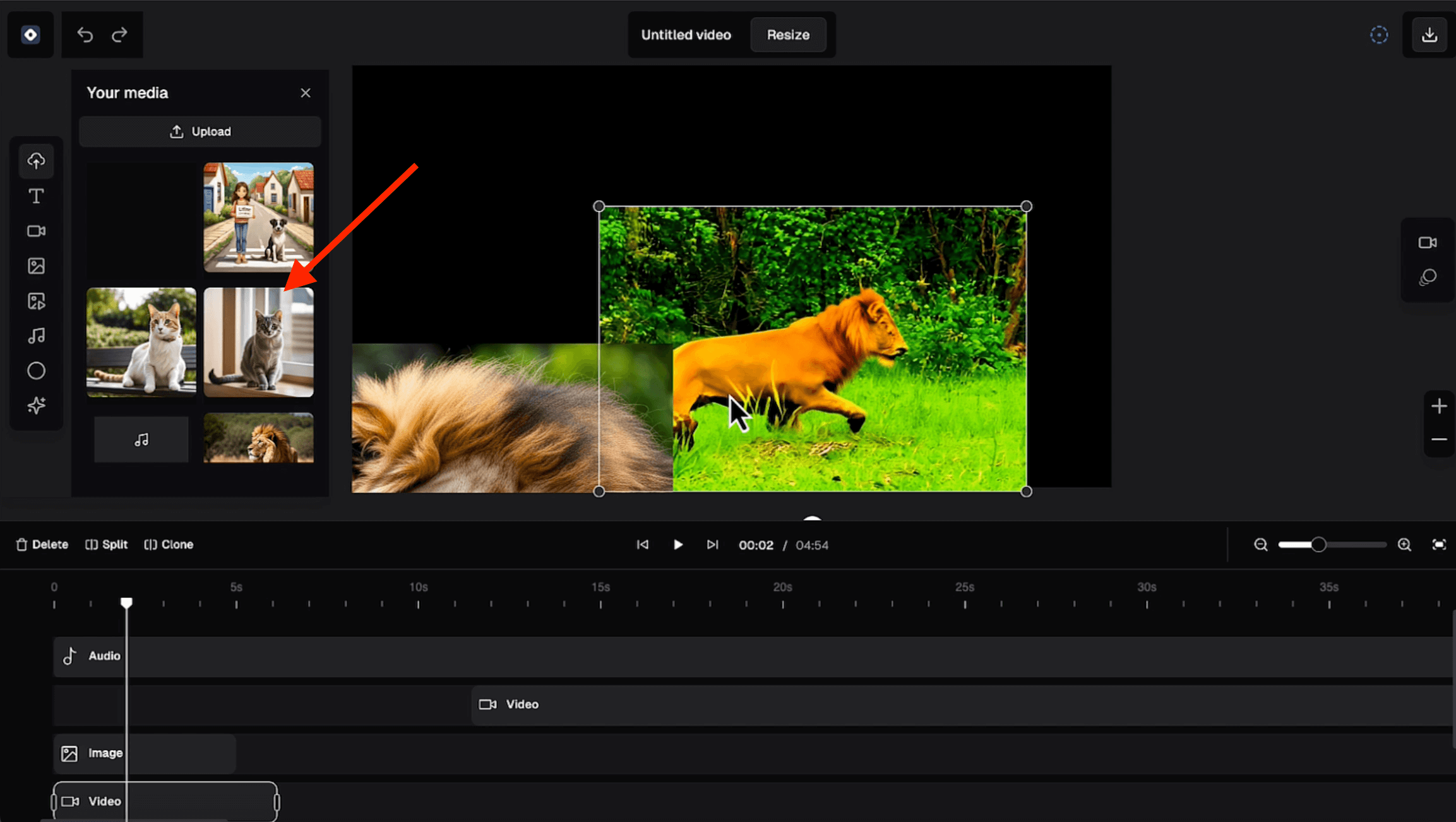1456x822 pixels.
Task: Open the shapes circle tool
Action: [x=36, y=371]
